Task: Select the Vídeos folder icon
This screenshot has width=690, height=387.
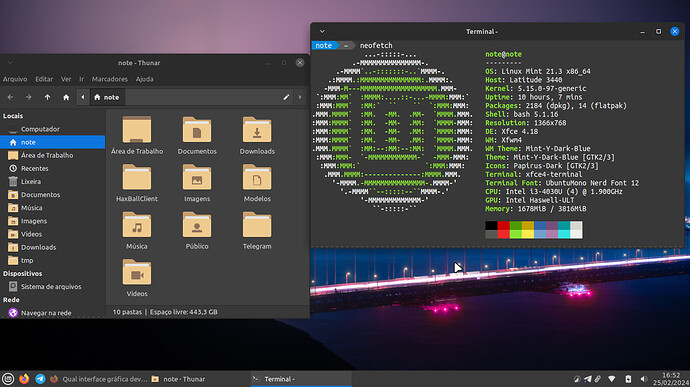Action: [137, 273]
